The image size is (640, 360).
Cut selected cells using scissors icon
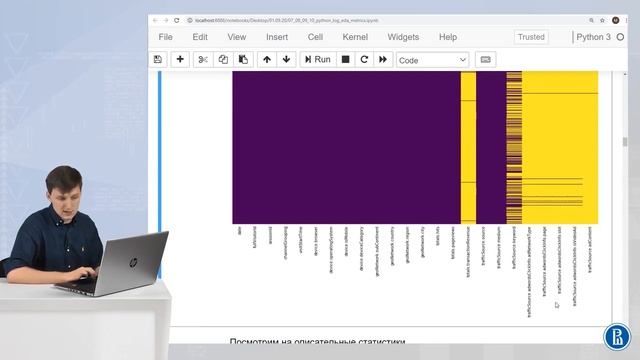point(203,60)
